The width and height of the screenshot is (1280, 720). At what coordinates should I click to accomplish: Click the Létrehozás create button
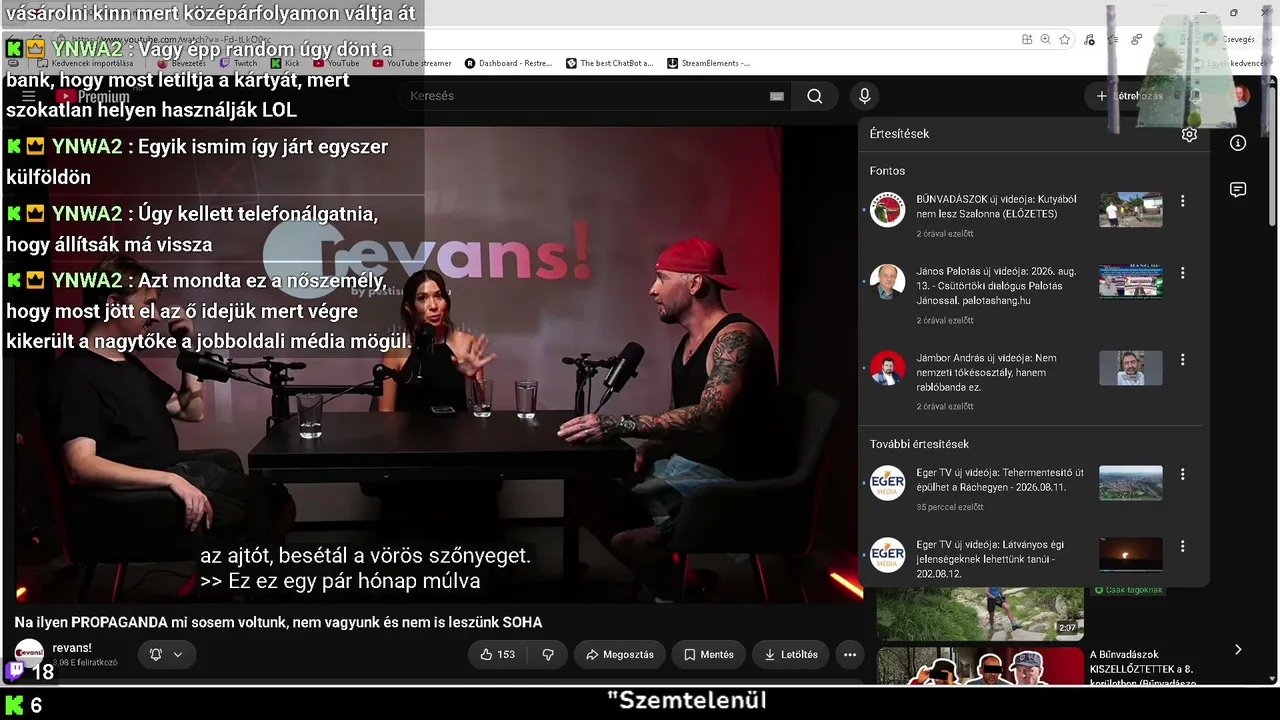coord(1129,96)
